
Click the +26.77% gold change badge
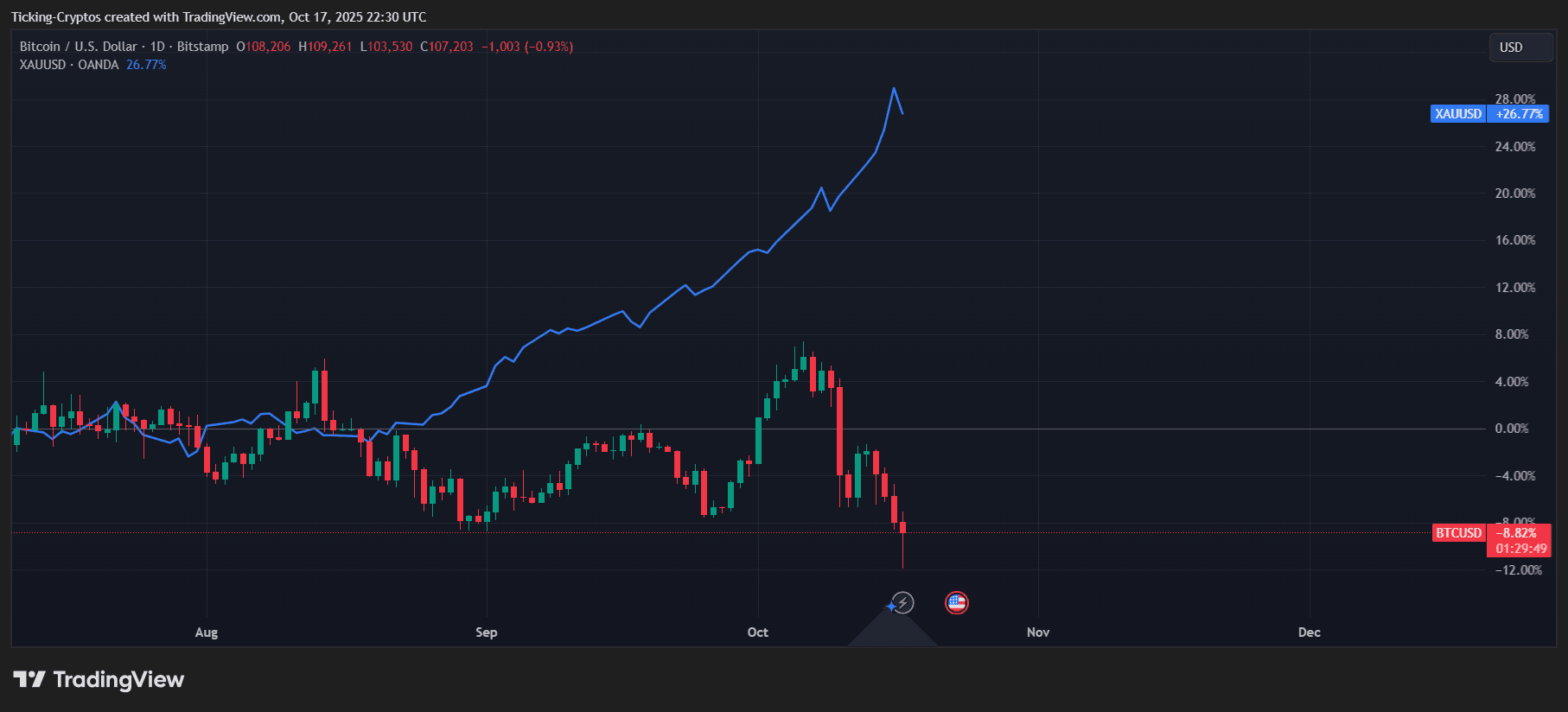(1519, 114)
